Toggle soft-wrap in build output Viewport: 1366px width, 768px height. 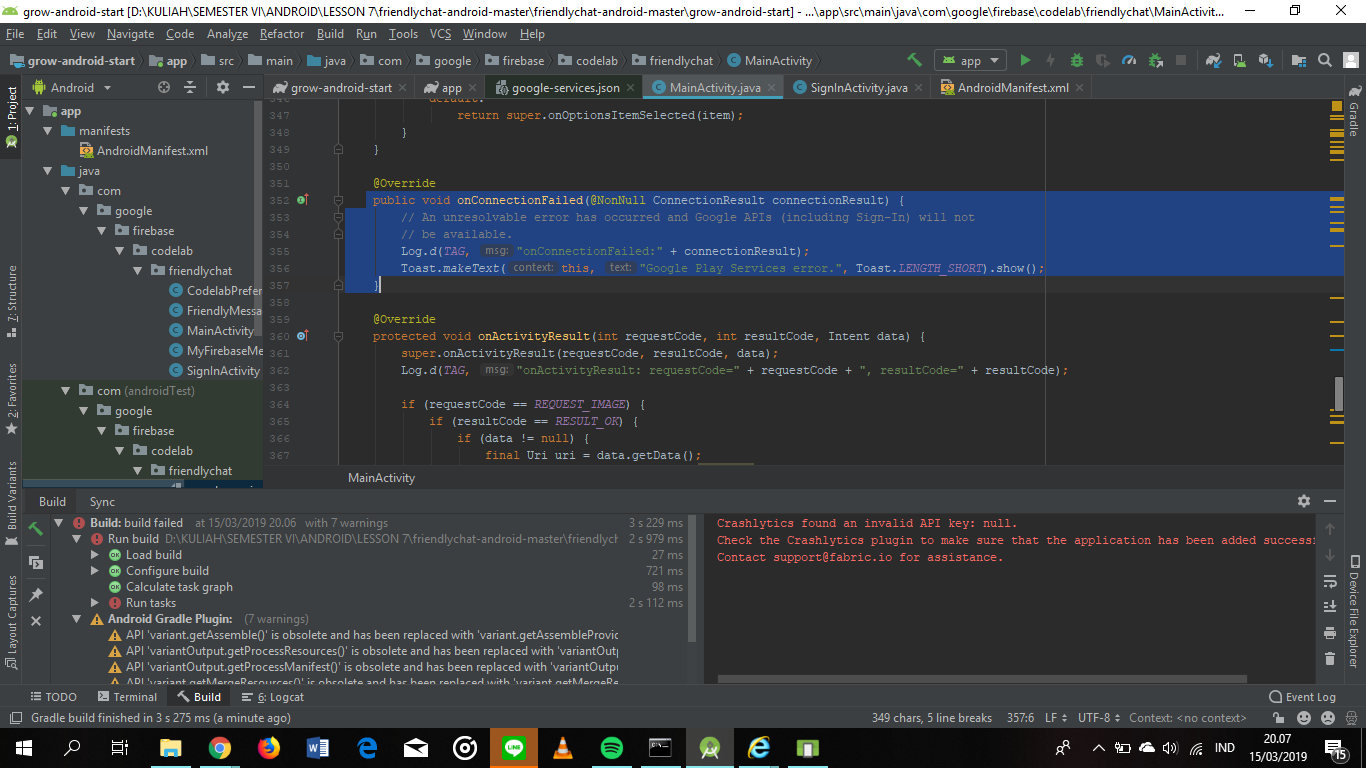[x=1330, y=581]
